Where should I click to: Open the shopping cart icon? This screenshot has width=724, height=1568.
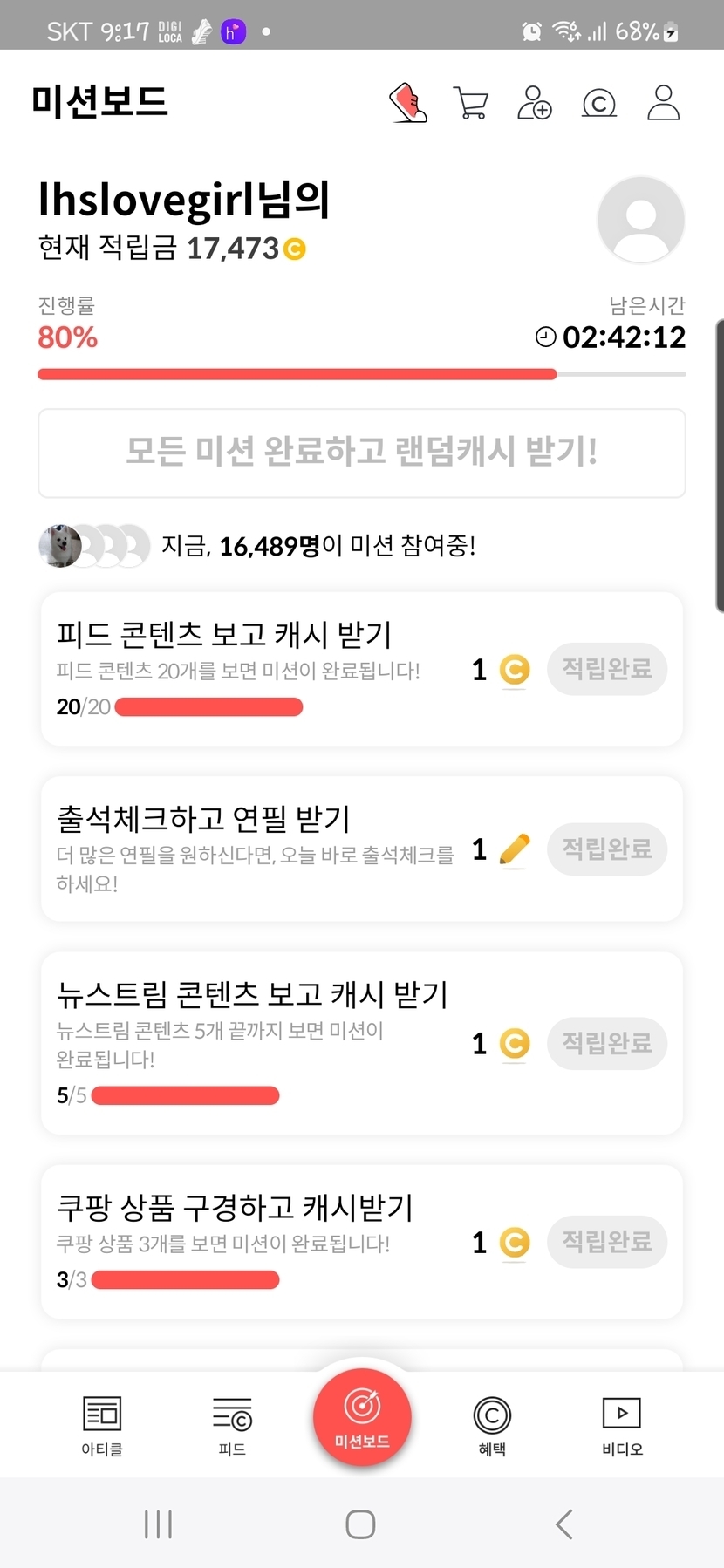[471, 103]
